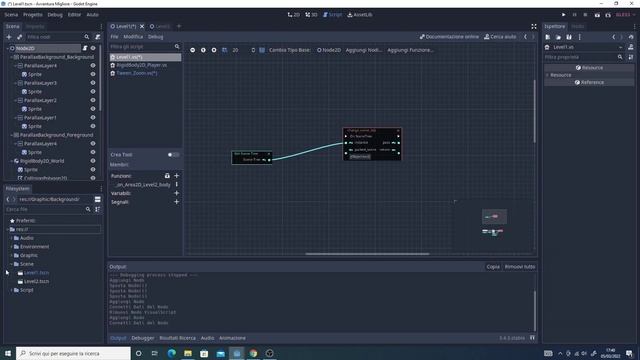Viewport: 640px width, 360px height.
Task: Switch to AssetLib workspace
Action: tap(360, 15)
